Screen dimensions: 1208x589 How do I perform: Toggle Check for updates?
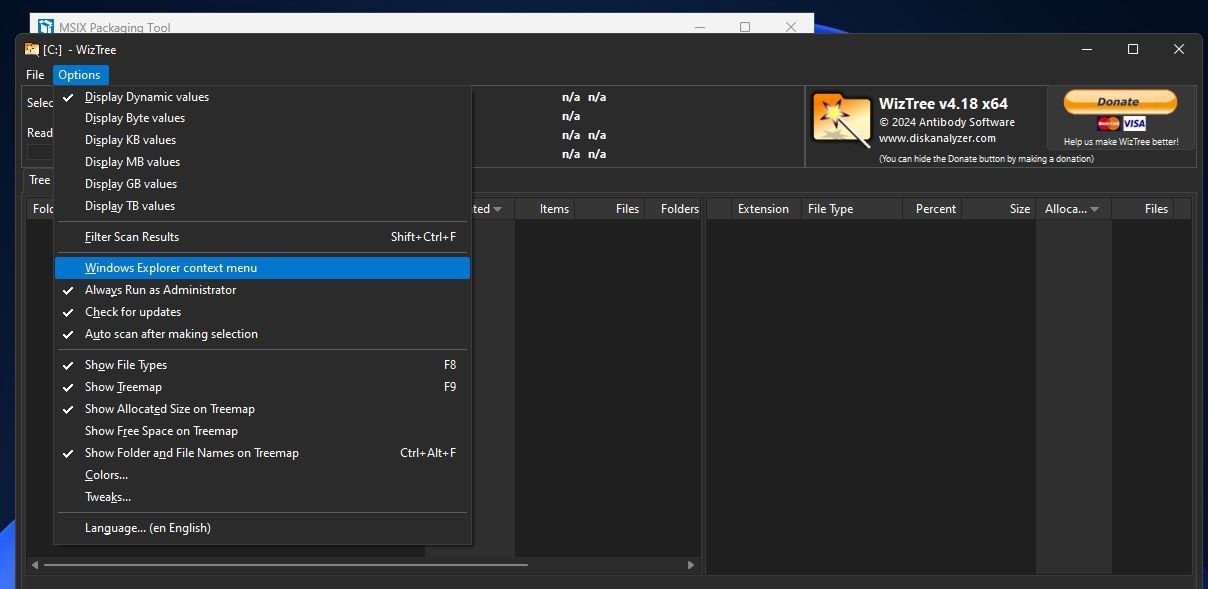[133, 311]
